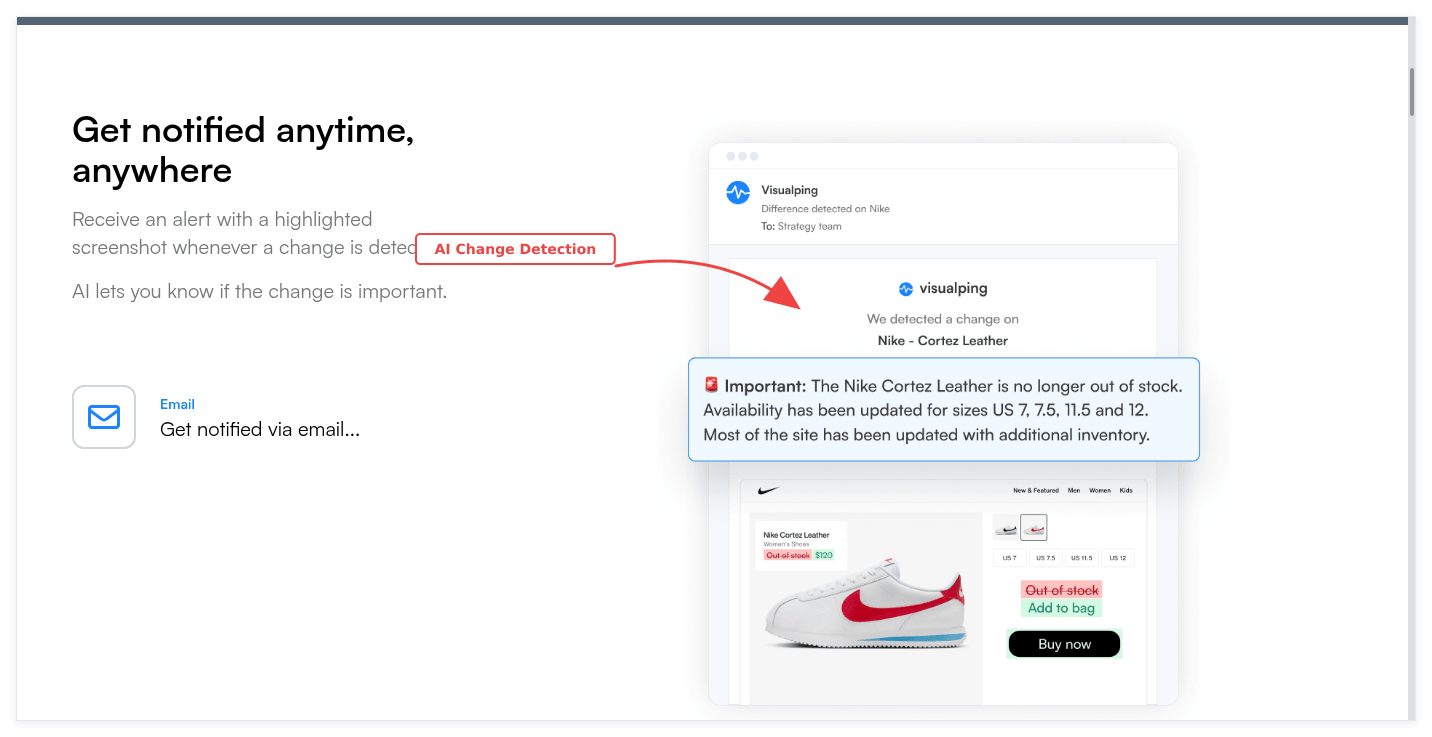
Task: Click the Email link
Action: [177, 404]
